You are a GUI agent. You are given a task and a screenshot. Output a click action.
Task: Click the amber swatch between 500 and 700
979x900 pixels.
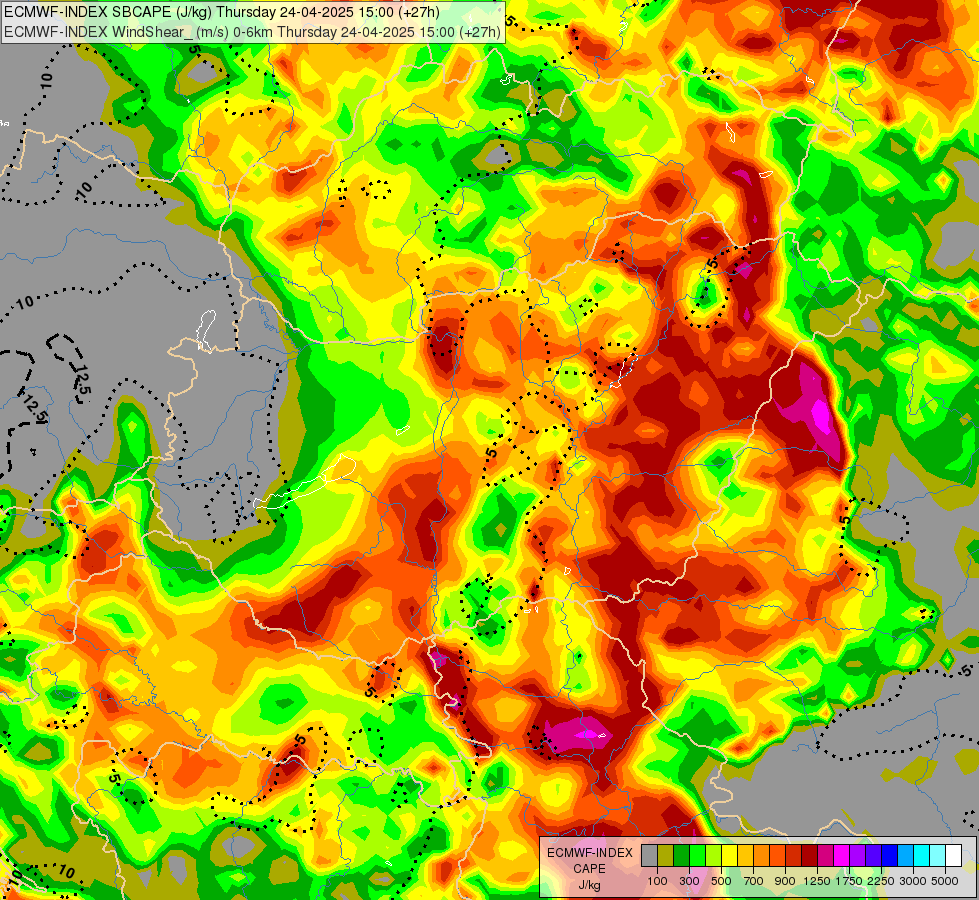pos(745,856)
